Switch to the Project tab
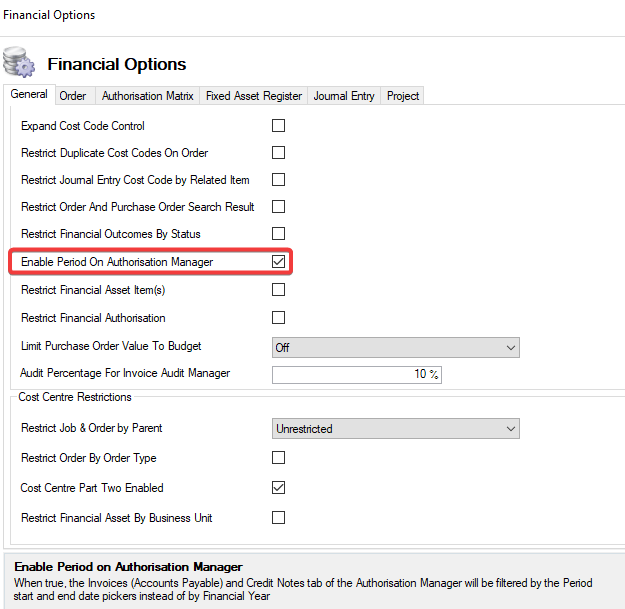625x609 pixels. point(403,96)
